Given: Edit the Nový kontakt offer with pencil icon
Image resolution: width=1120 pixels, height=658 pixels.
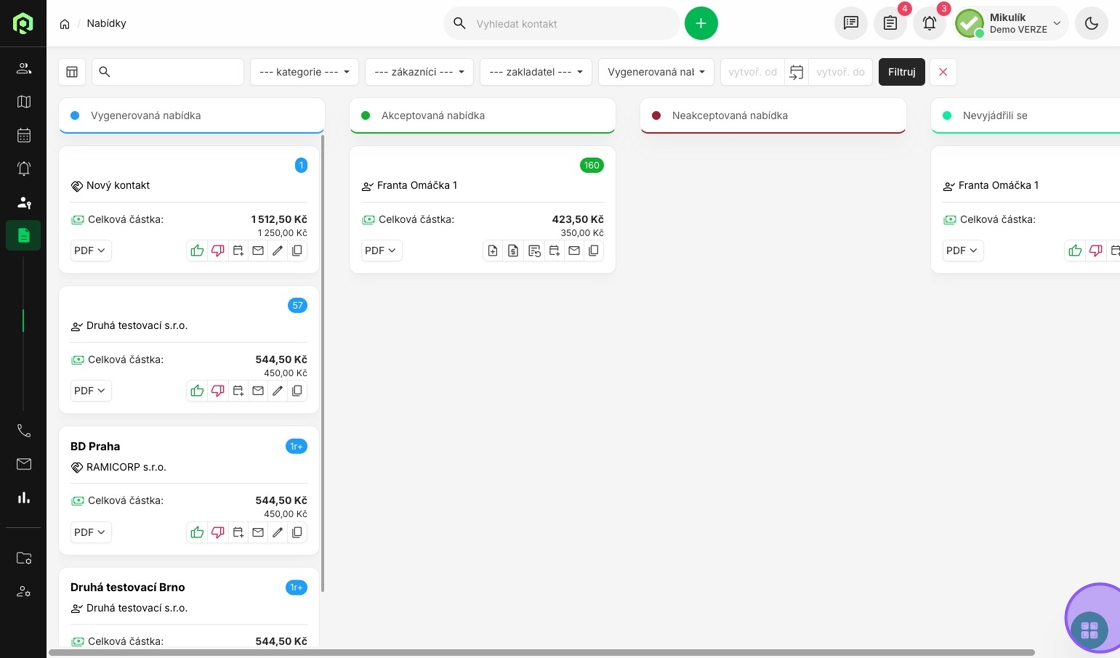Looking at the screenshot, I should [x=278, y=251].
